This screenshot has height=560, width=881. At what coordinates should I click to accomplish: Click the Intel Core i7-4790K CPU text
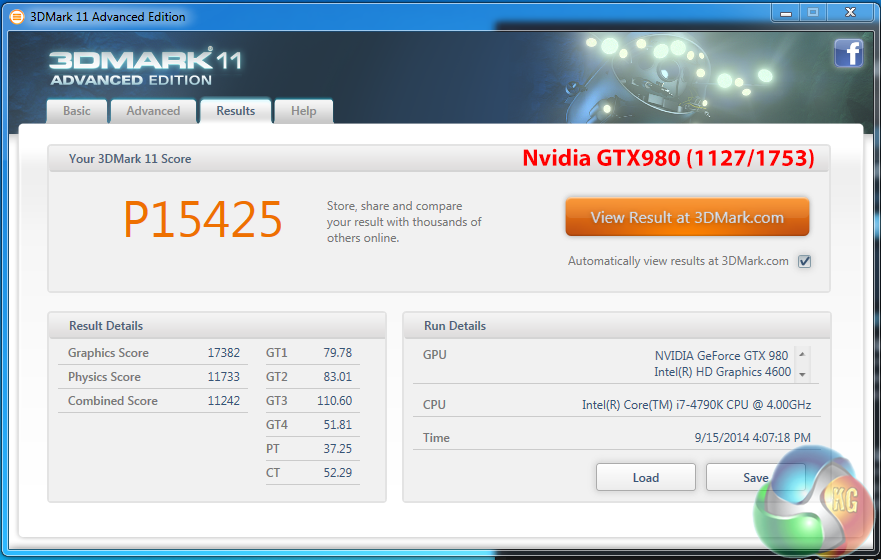coord(696,404)
